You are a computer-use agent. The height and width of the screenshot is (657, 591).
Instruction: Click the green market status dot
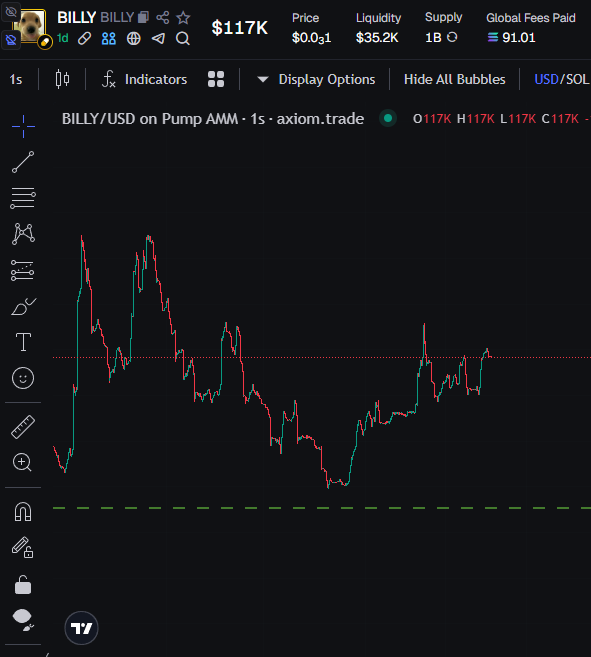pos(388,118)
